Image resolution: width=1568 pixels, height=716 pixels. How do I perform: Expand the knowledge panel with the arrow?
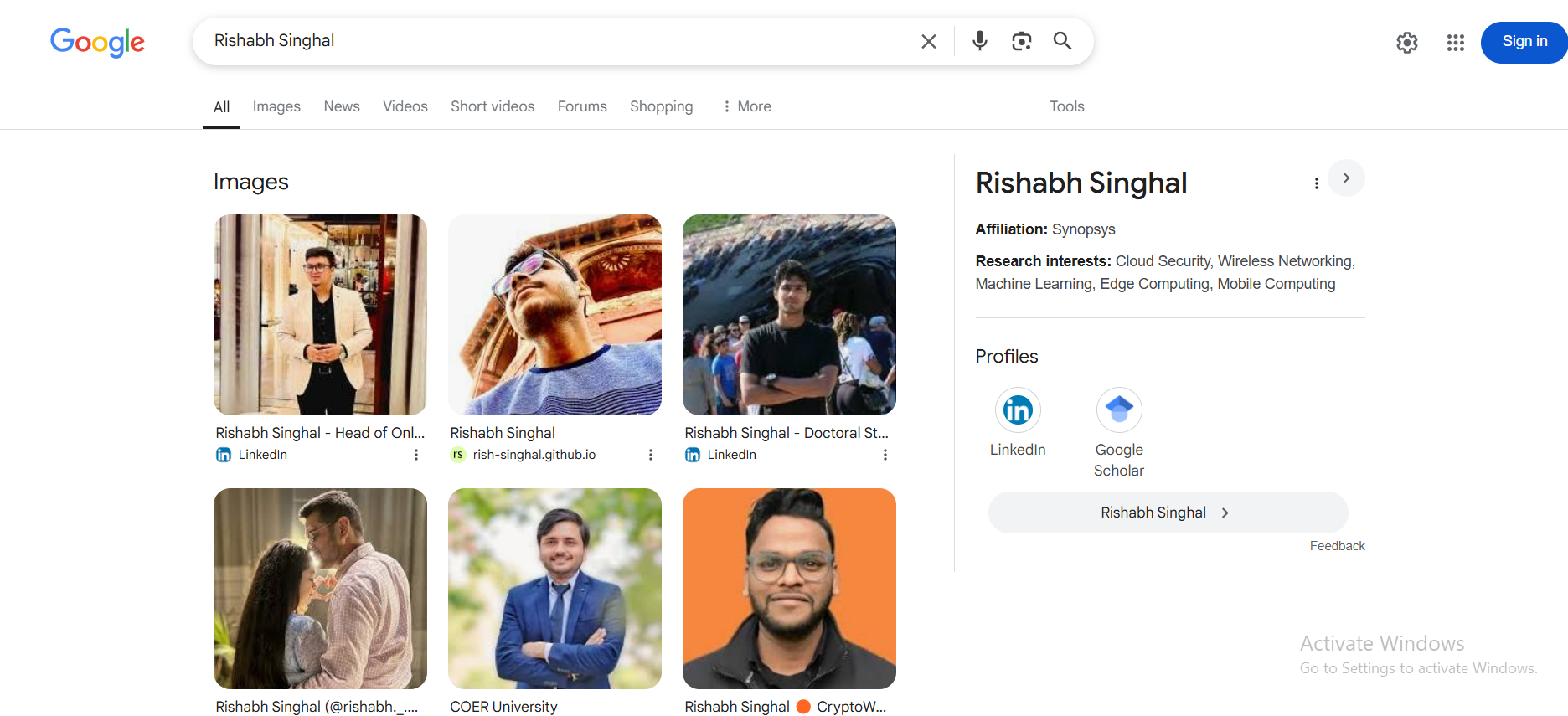coord(1346,178)
